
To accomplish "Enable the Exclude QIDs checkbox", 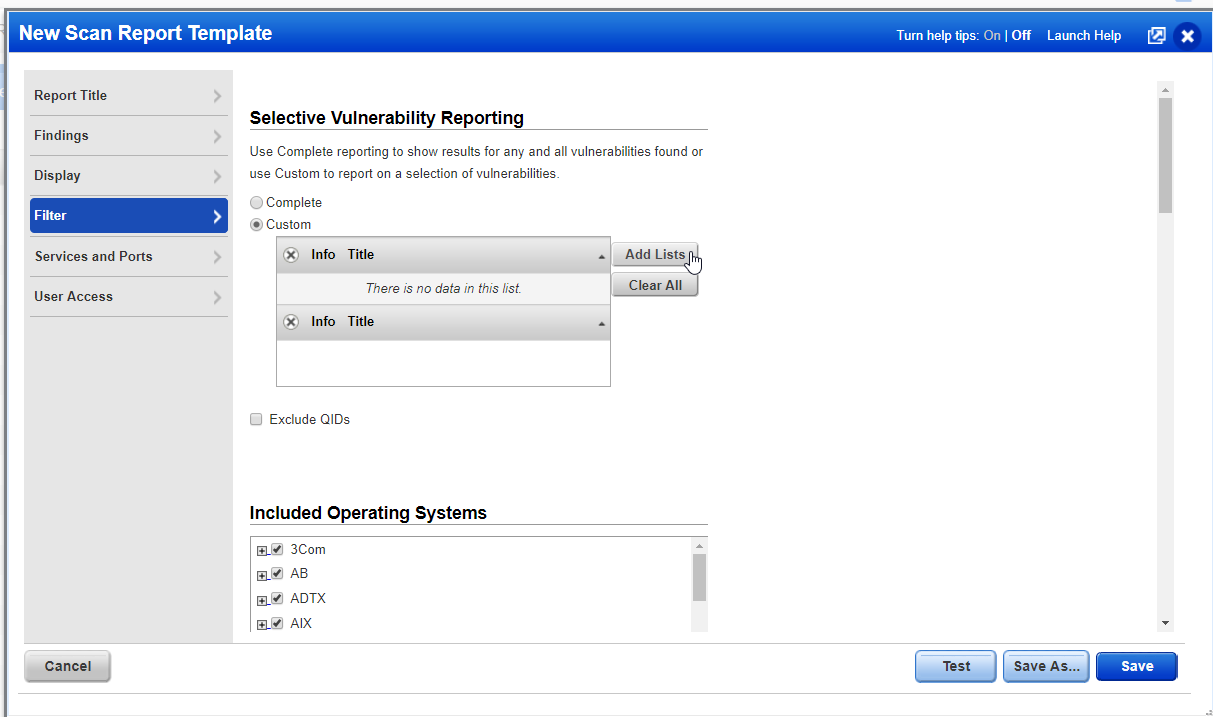I will pyautogui.click(x=256, y=419).
